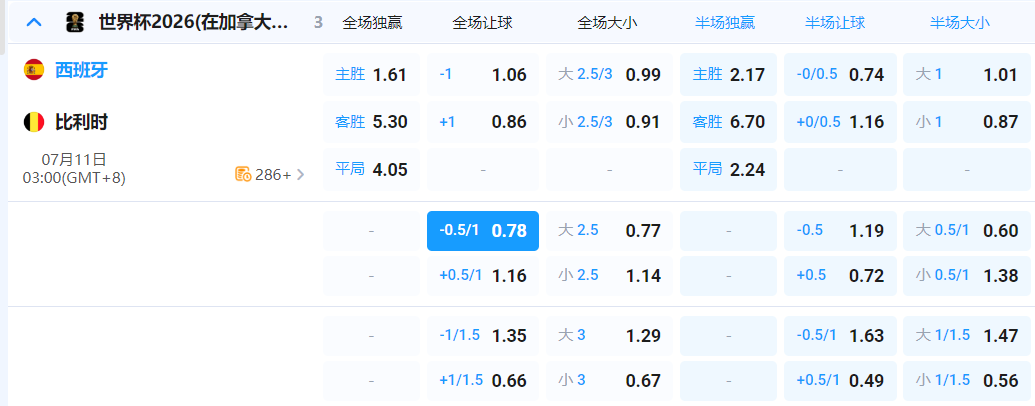Select 全场让球 column header
This screenshot has height=406, width=1035.
tap(483, 23)
